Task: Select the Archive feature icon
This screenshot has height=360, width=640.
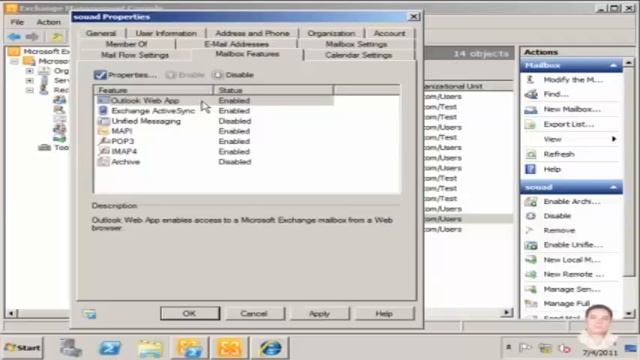Action: pyautogui.click(x=103, y=162)
